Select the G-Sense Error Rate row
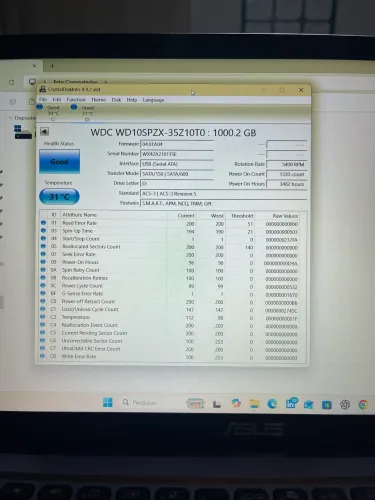 point(169,294)
